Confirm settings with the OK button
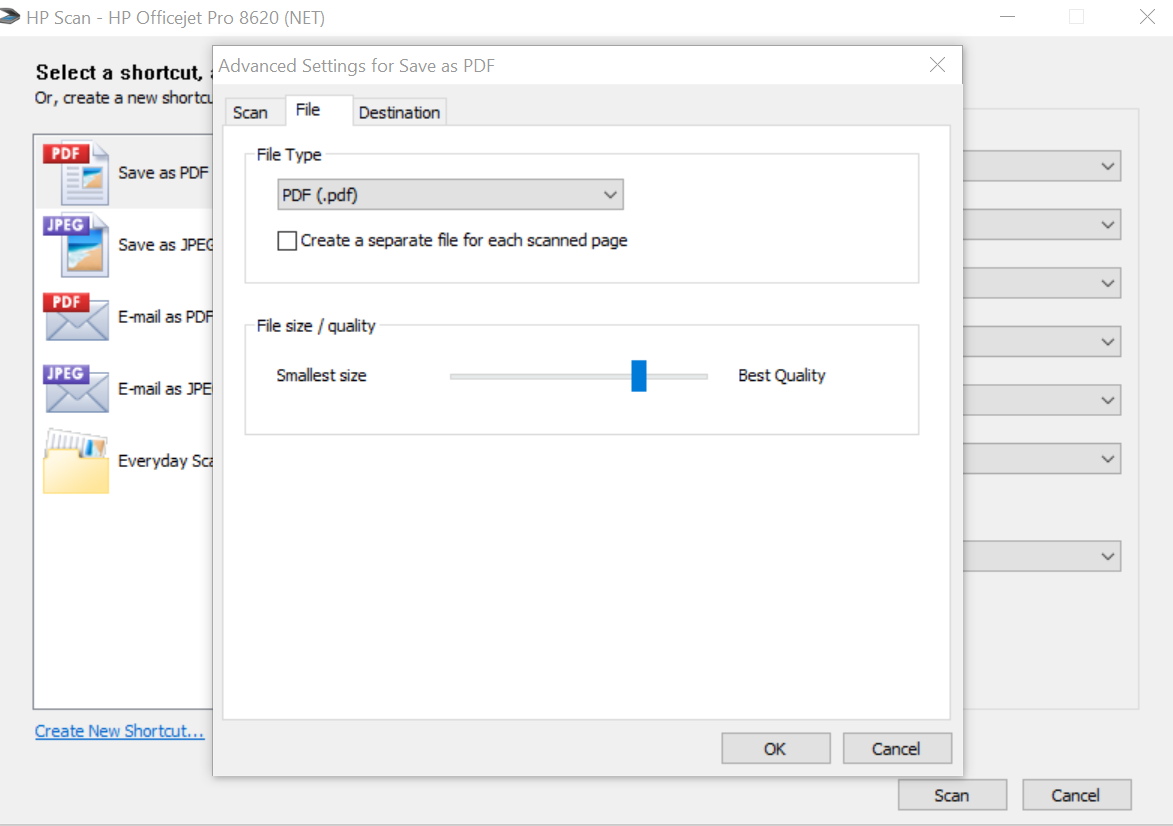 [x=775, y=748]
